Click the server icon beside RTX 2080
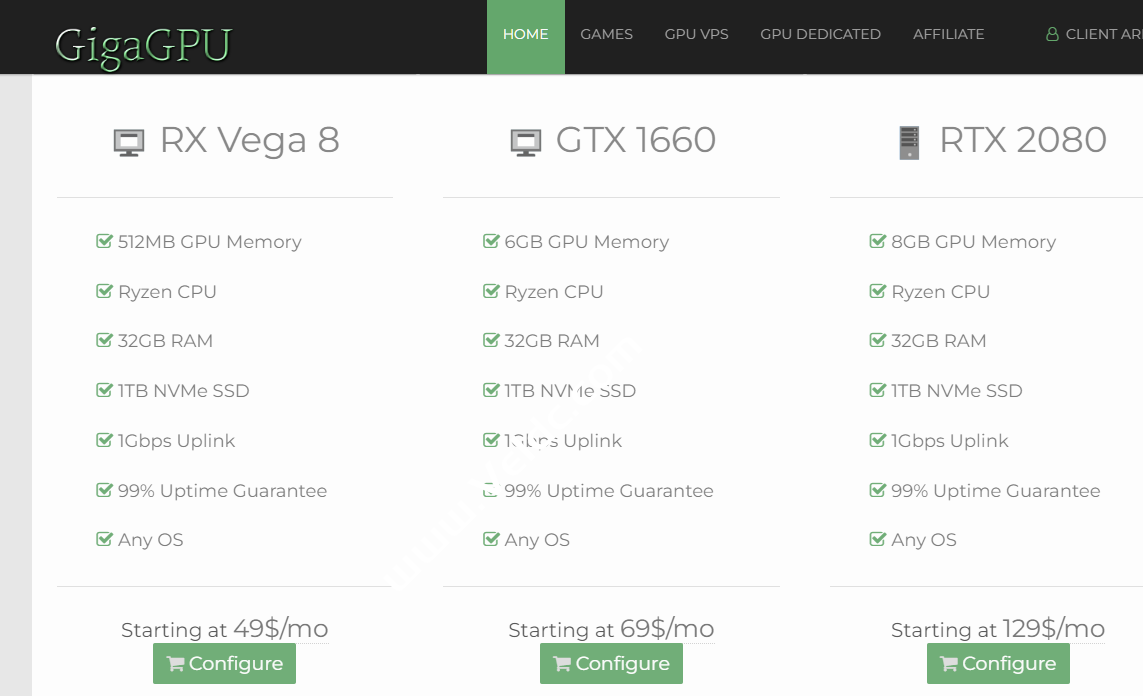The image size is (1143, 696). pos(908,141)
